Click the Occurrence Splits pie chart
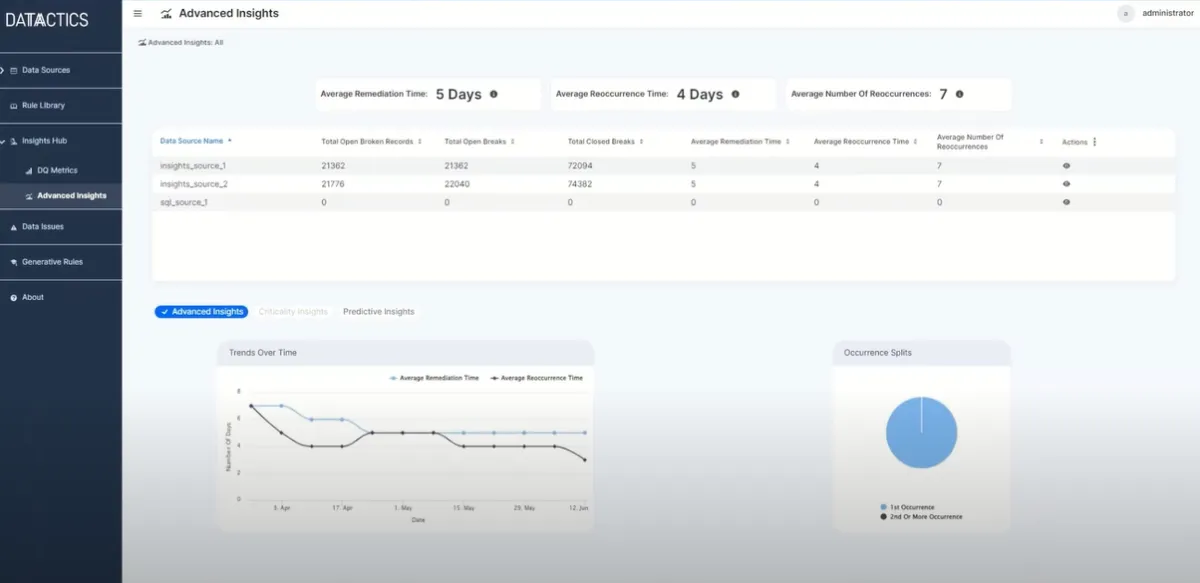Viewport: 1200px width, 583px height. click(921, 433)
